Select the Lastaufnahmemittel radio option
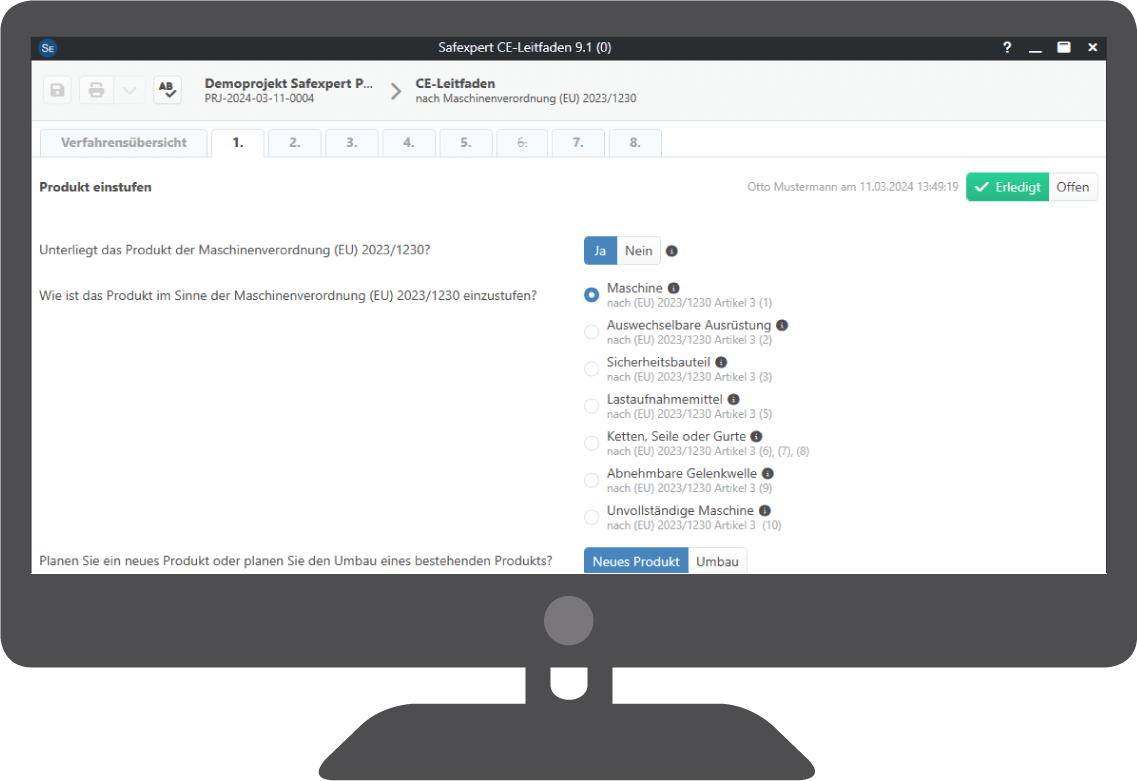 (591, 406)
